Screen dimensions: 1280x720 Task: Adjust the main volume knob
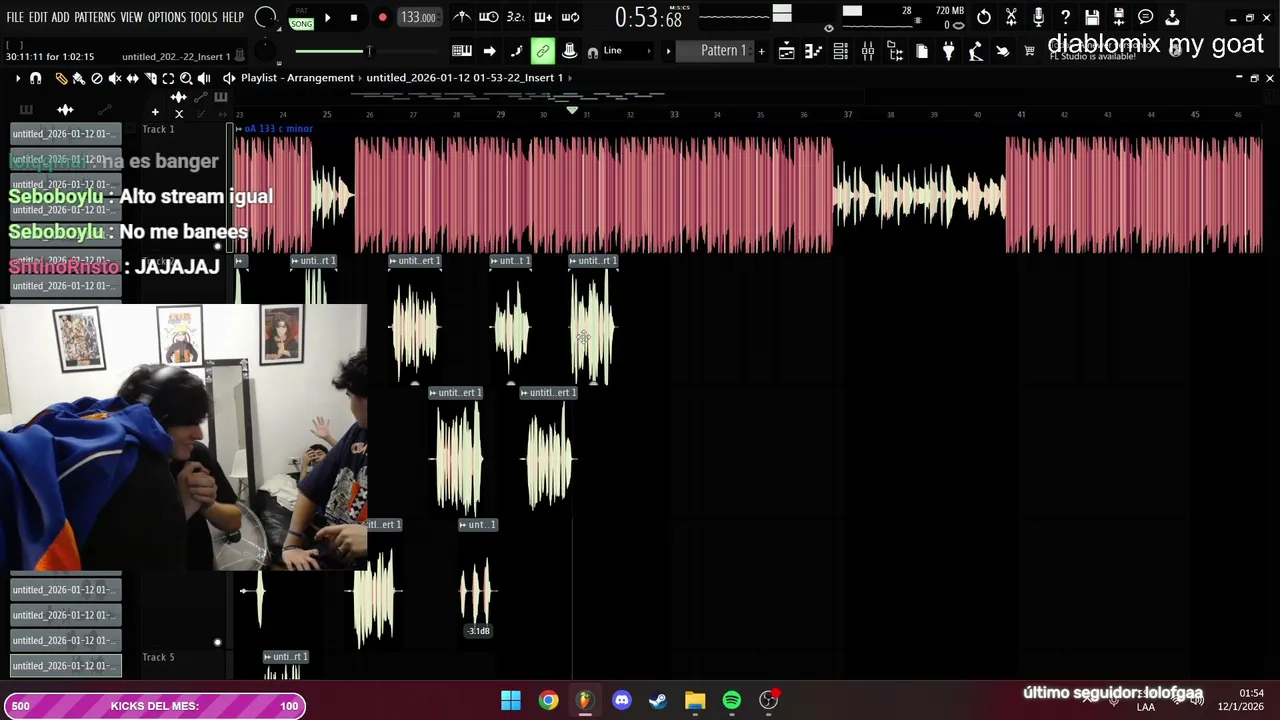coord(266,17)
